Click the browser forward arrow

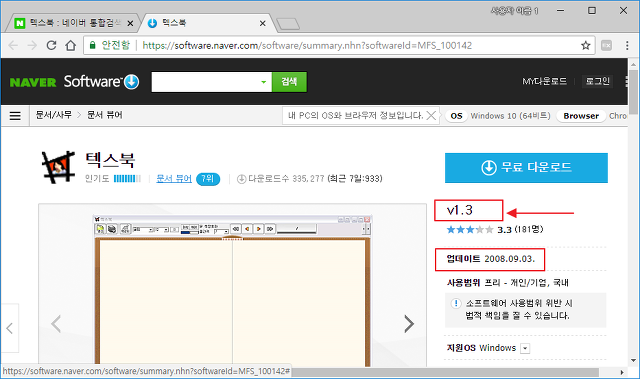click(32, 45)
